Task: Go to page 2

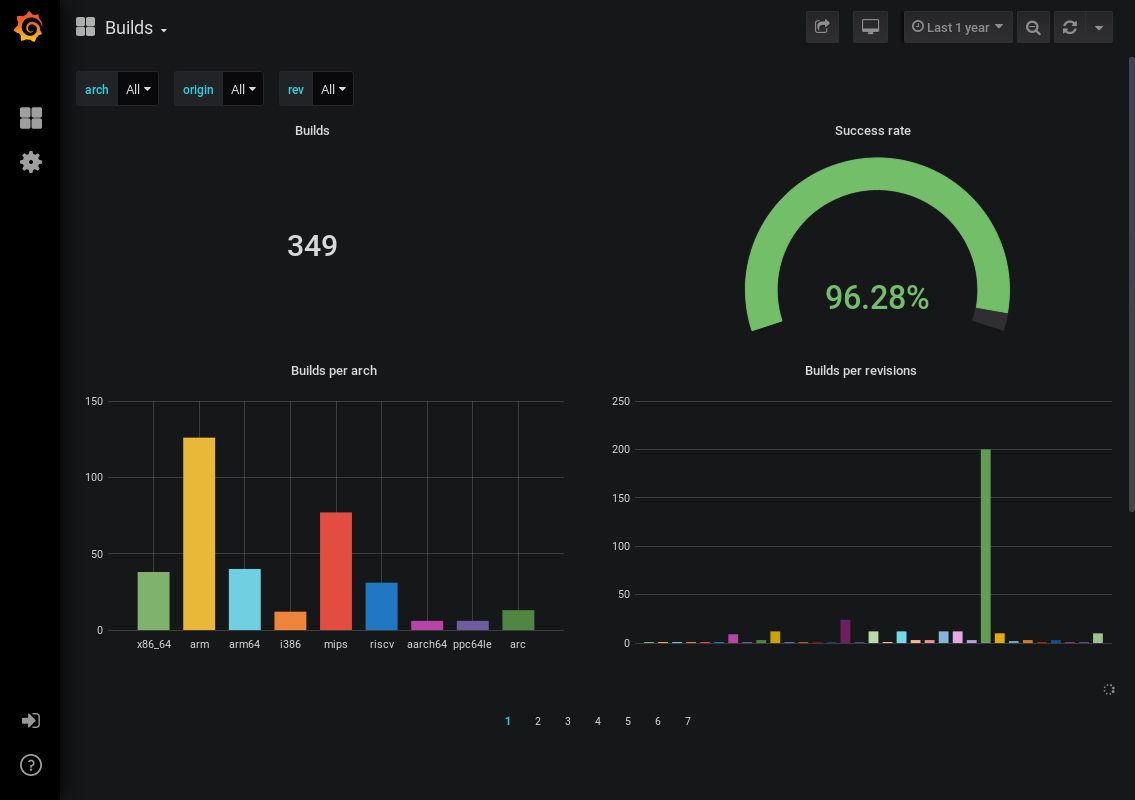Action: click(x=538, y=721)
